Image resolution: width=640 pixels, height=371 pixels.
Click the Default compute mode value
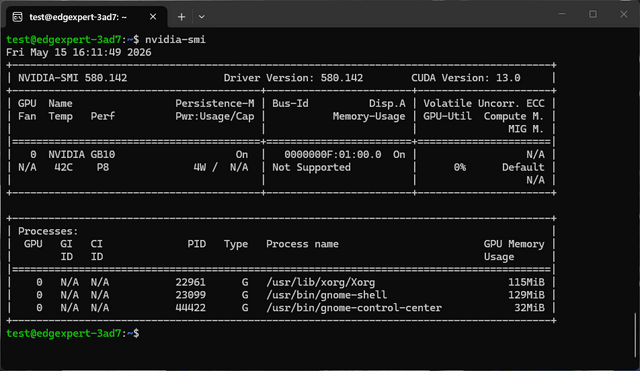tap(523, 167)
